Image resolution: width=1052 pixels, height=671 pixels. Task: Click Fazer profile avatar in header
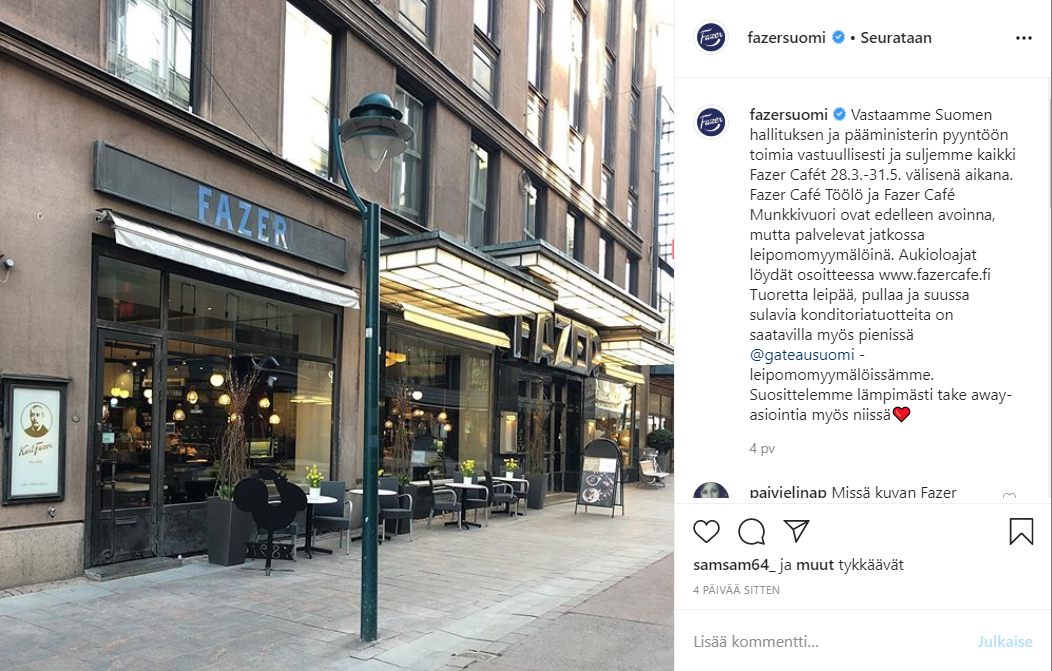pos(711,38)
